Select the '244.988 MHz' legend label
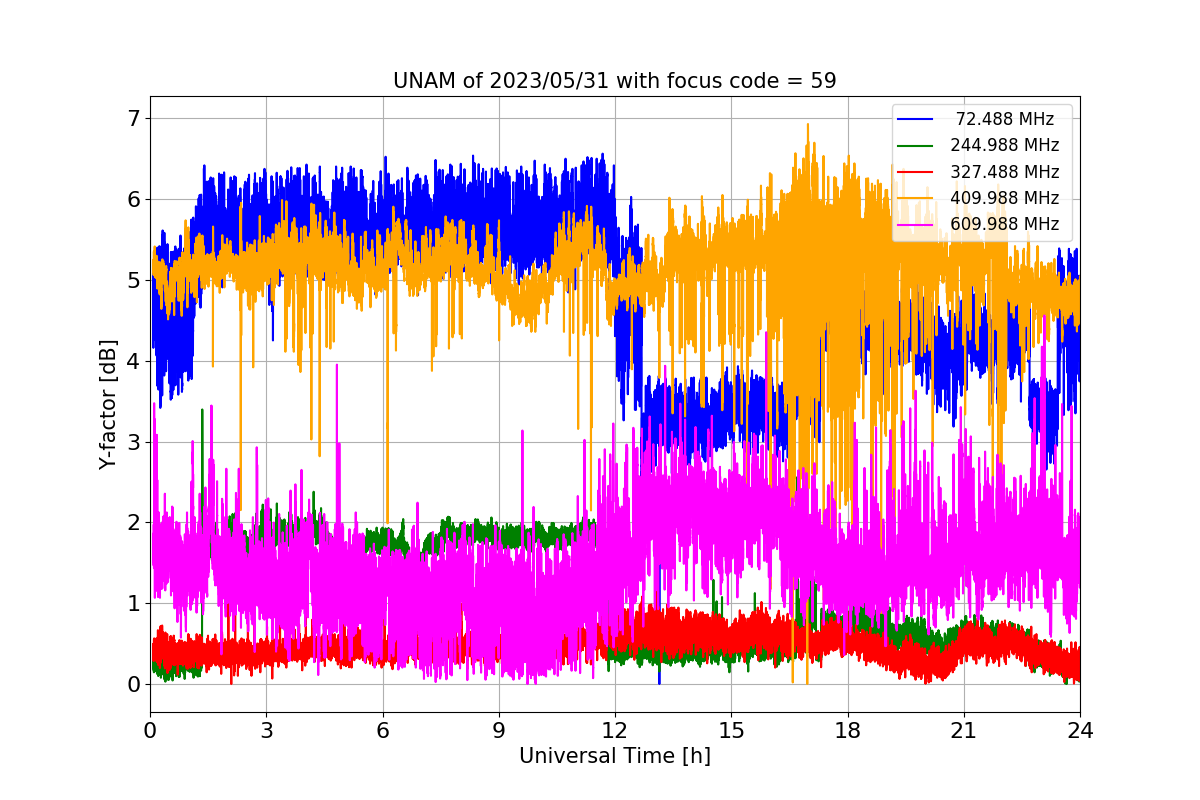The image size is (1200, 800). pos(1004,146)
